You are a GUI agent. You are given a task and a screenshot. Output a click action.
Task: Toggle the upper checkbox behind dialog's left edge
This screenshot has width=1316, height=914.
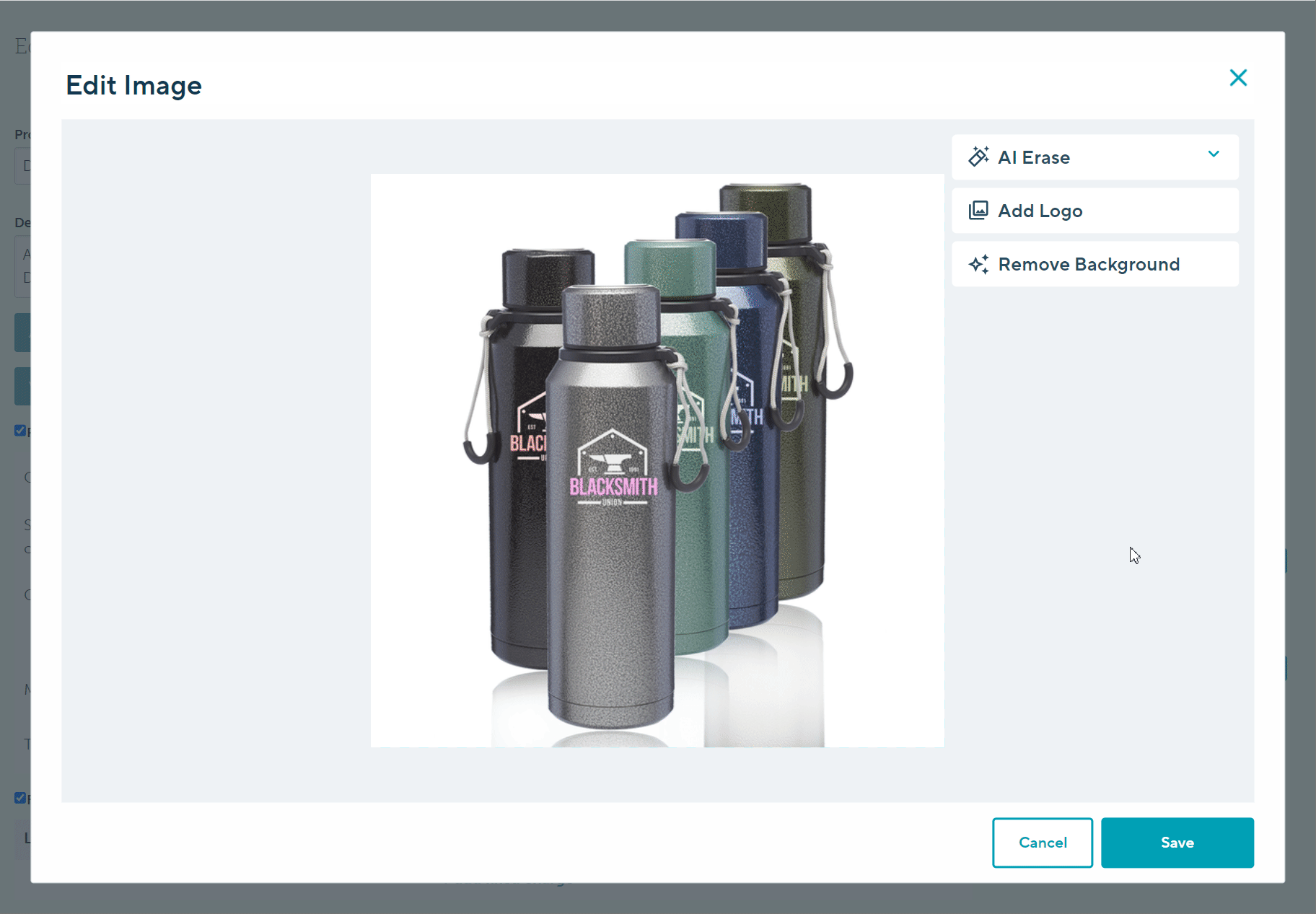click(20, 431)
